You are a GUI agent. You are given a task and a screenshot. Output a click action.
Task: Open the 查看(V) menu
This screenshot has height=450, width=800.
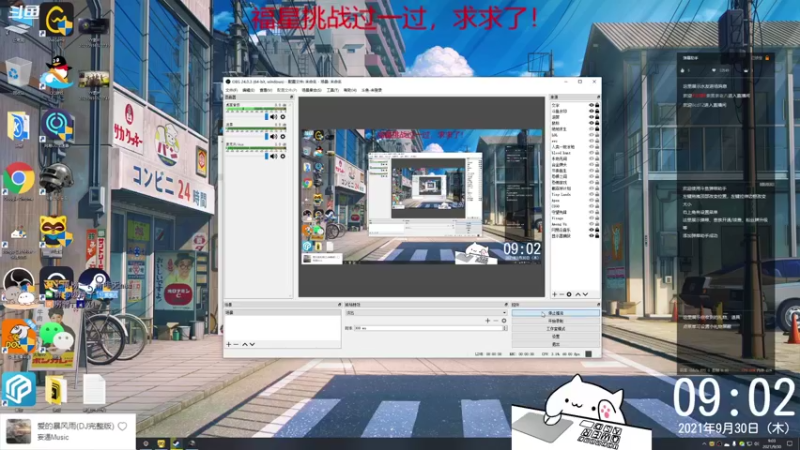(x=265, y=90)
